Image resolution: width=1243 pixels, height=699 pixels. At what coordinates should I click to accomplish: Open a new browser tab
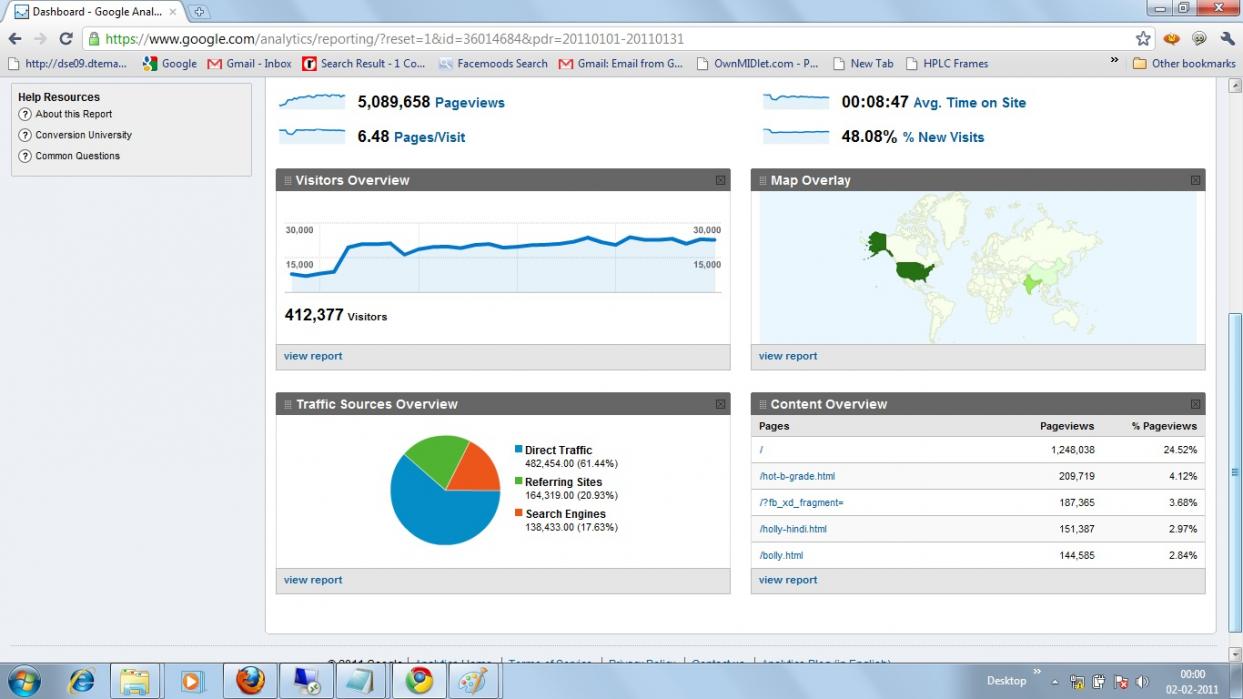pyautogui.click(x=199, y=12)
